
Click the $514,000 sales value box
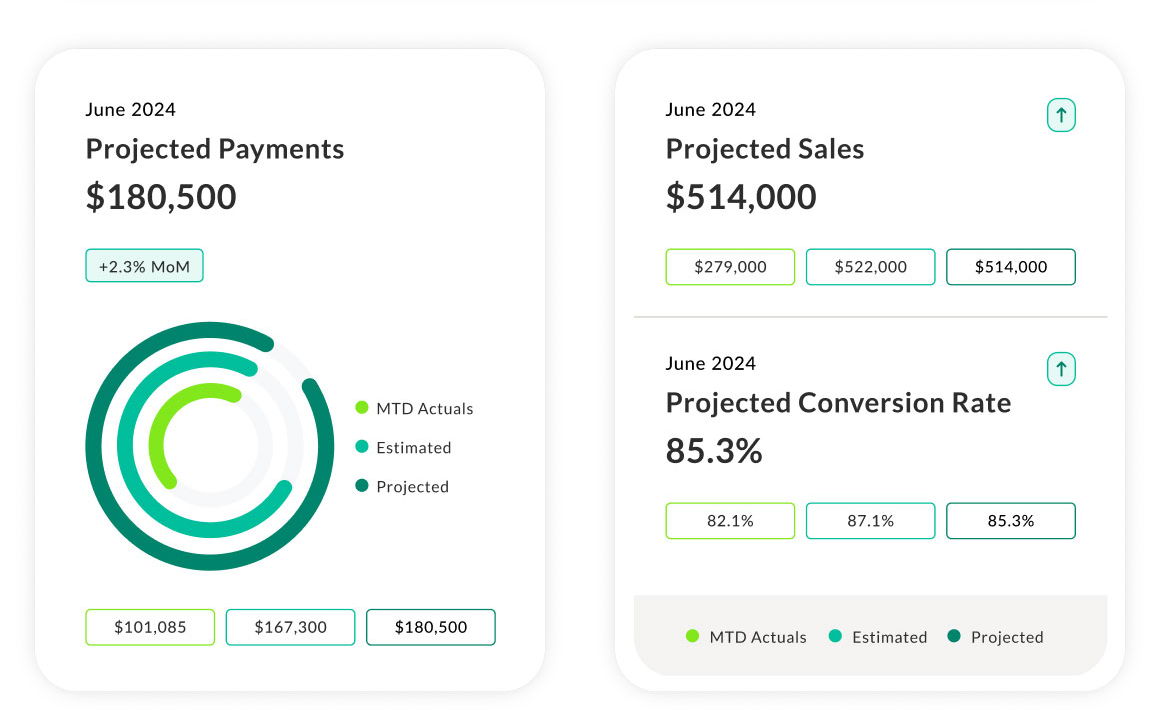click(x=1011, y=267)
